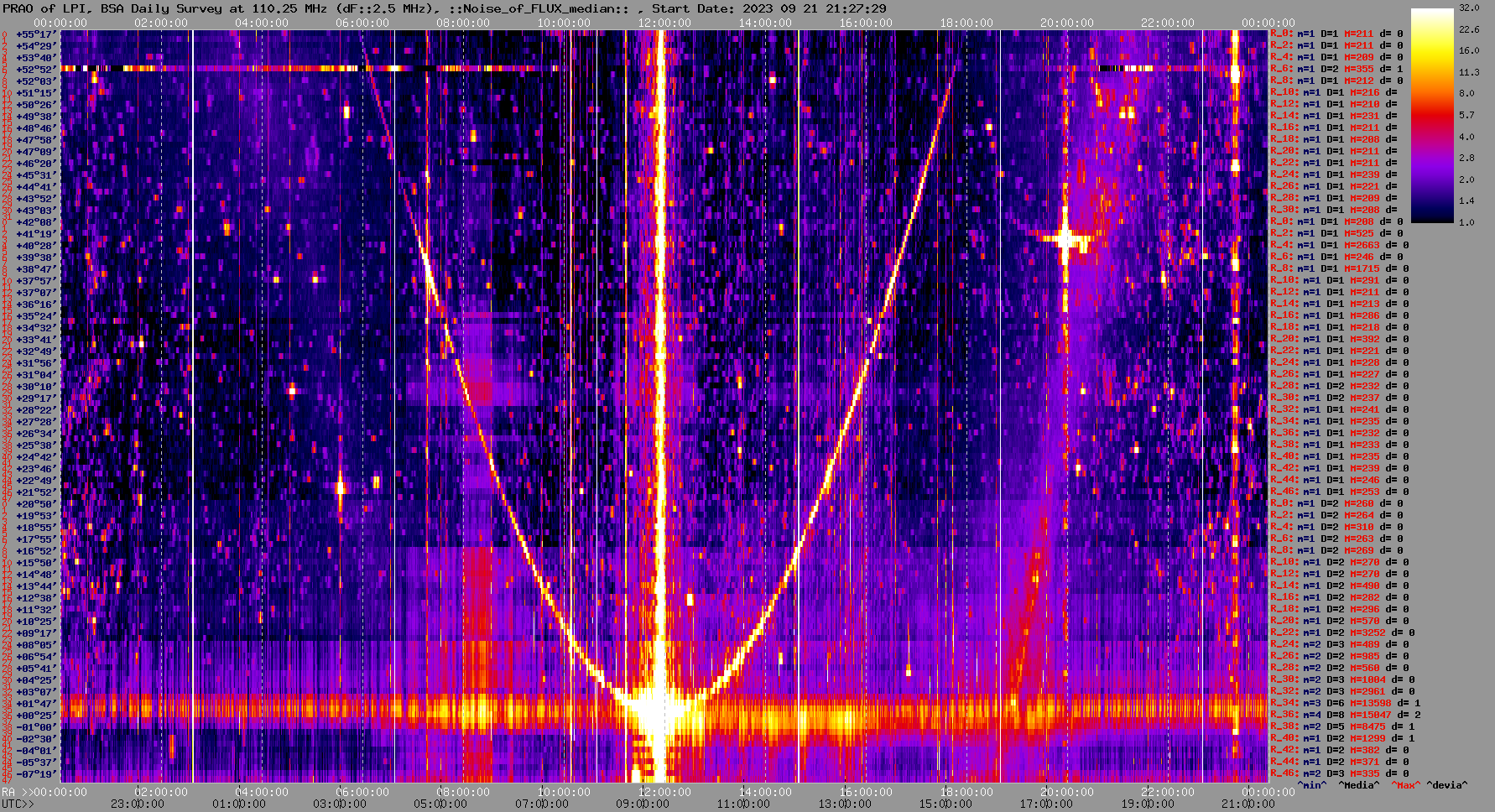This screenshot has width=1495, height=812.
Task: Click the +29°17' declination label
Action: [x=35, y=398]
